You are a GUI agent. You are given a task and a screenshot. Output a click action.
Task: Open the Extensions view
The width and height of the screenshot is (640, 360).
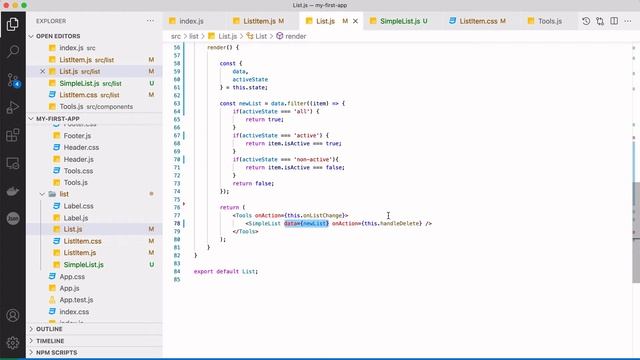pyautogui.click(x=13, y=135)
